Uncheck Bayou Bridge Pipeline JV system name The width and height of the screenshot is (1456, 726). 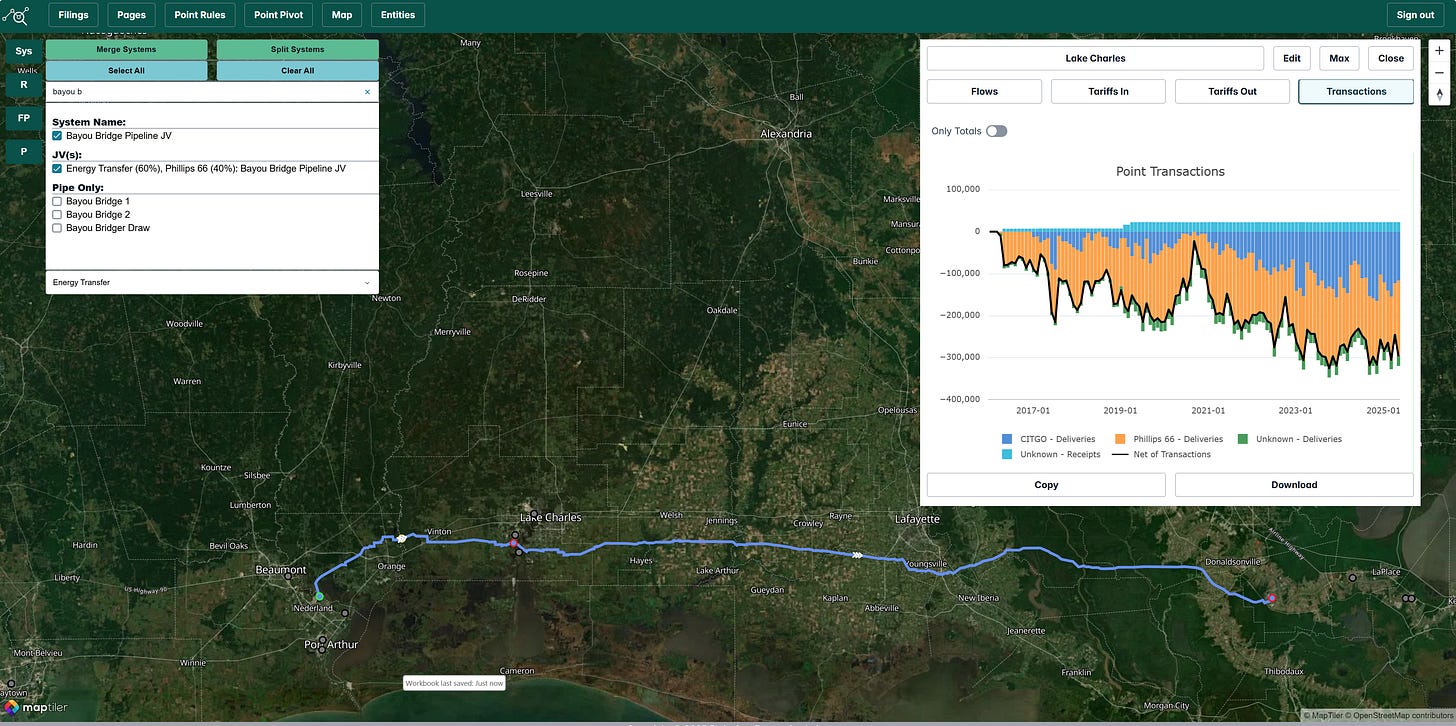(x=57, y=135)
